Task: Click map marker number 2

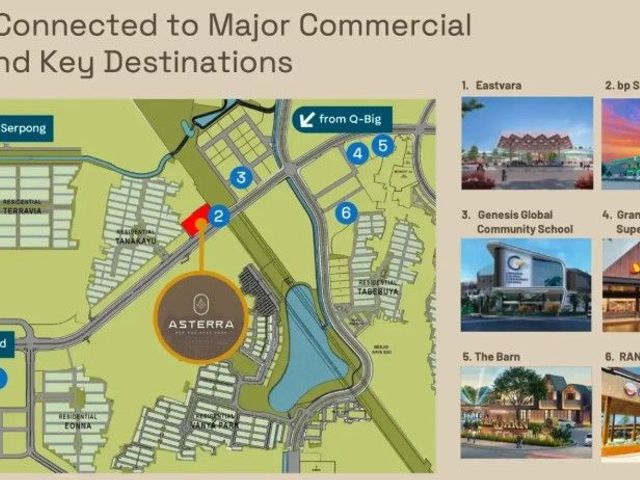Action: click(x=219, y=216)
